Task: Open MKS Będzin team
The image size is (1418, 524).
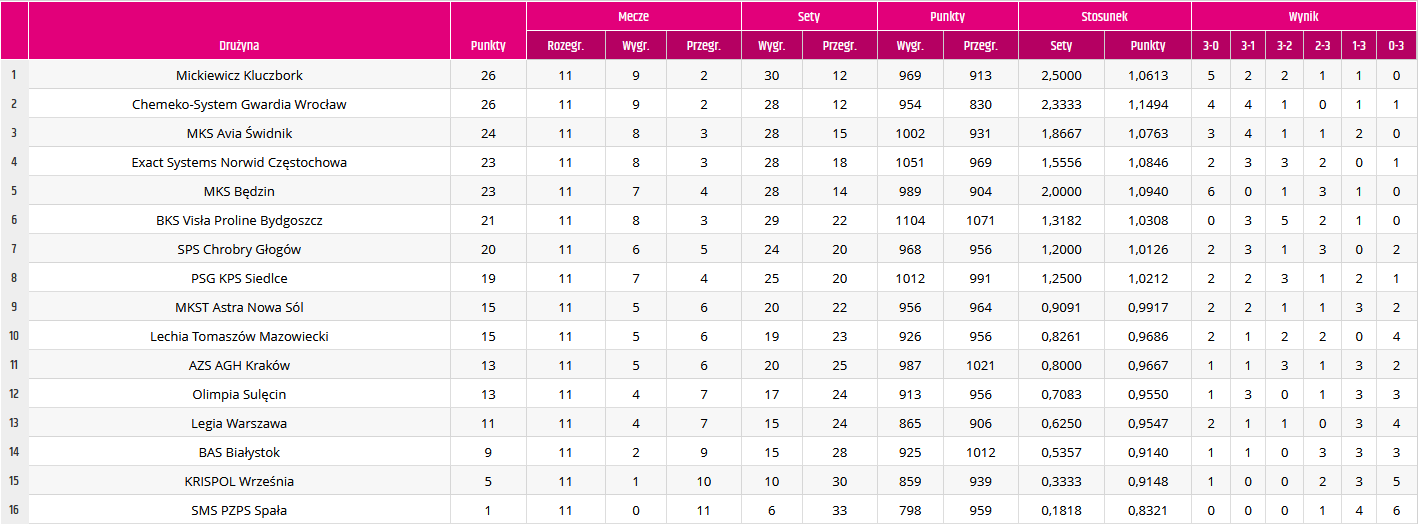Action: coord(239,191)
